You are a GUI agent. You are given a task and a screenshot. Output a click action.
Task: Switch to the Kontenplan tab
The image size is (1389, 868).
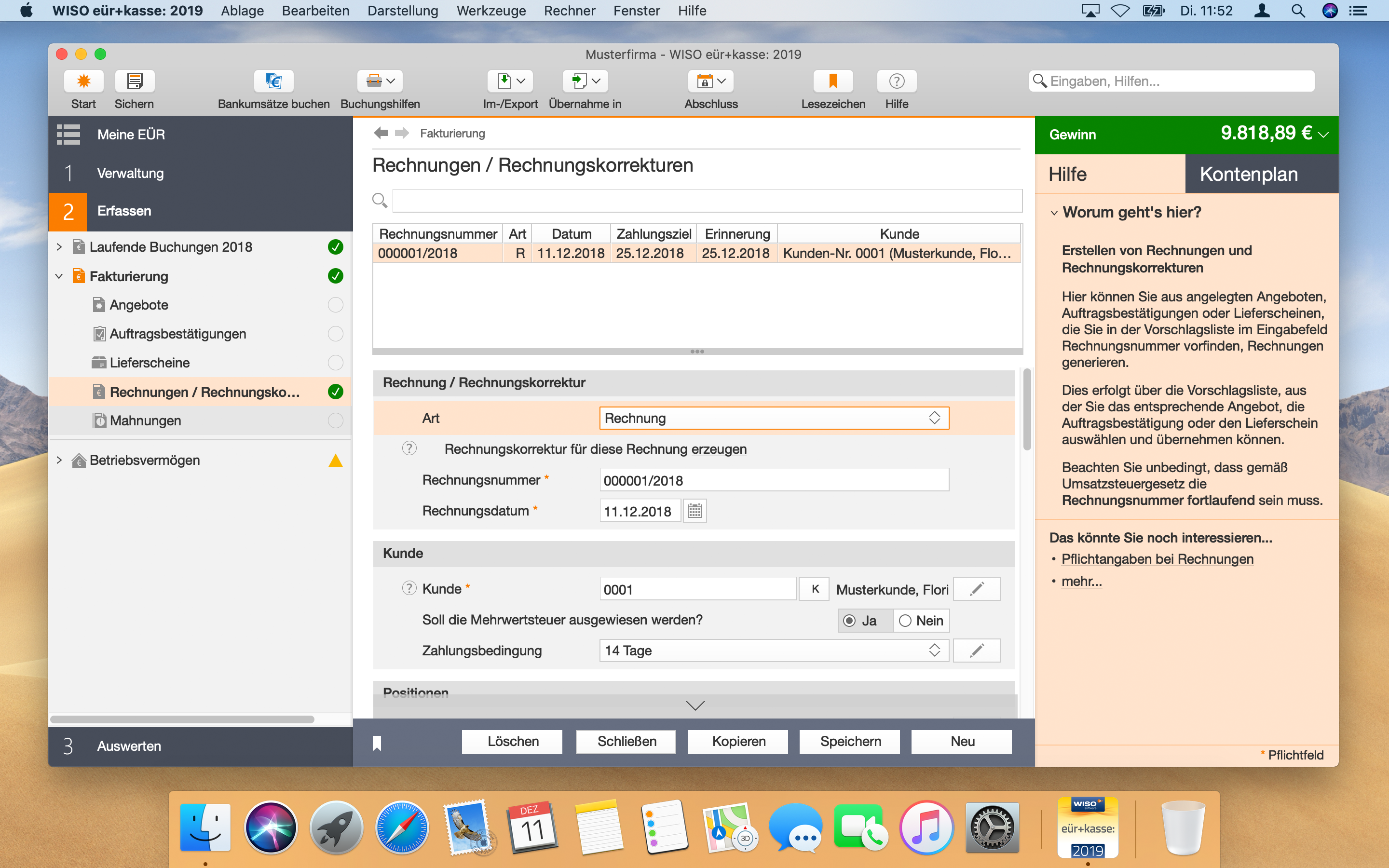1248,174
